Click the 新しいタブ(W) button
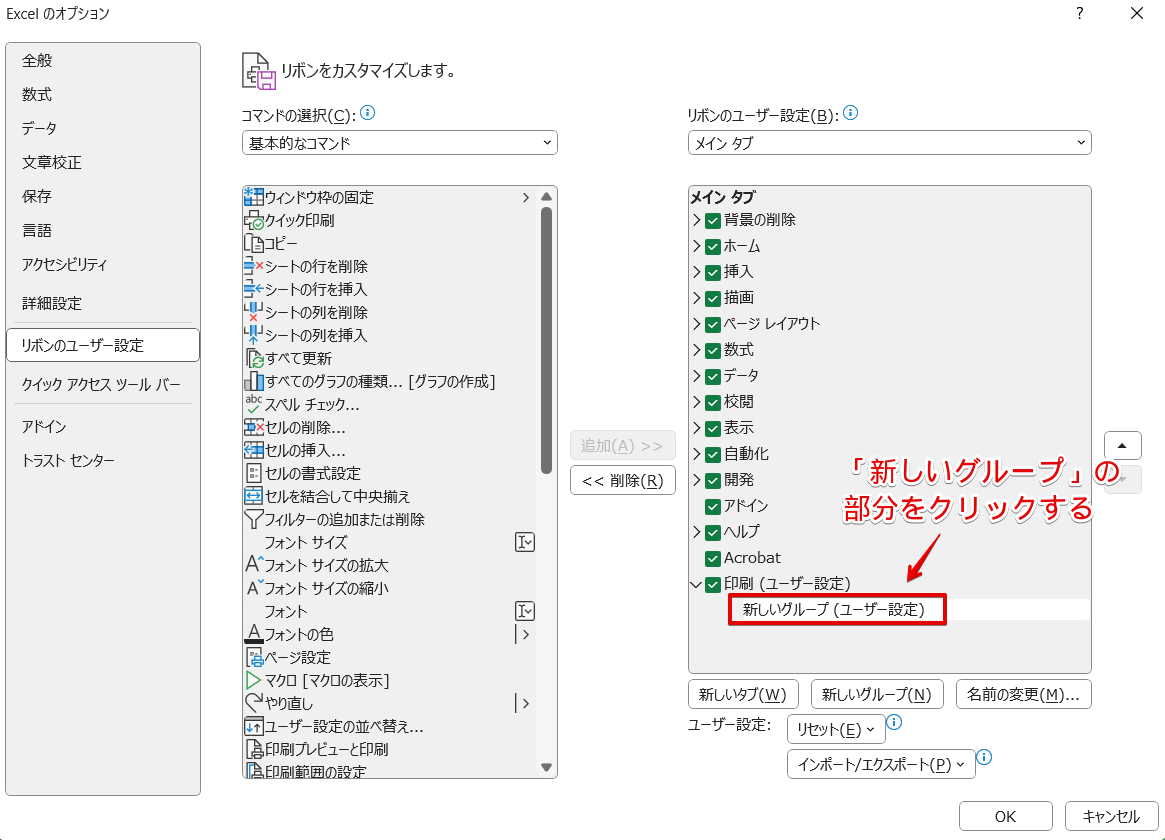The width and height of the screenshot is (1165, 840). pos(743,693)
